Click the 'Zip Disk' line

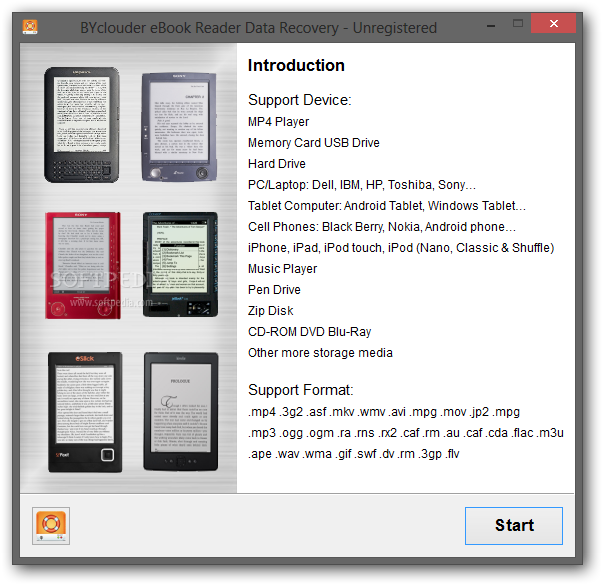click(x=271, y=311)
